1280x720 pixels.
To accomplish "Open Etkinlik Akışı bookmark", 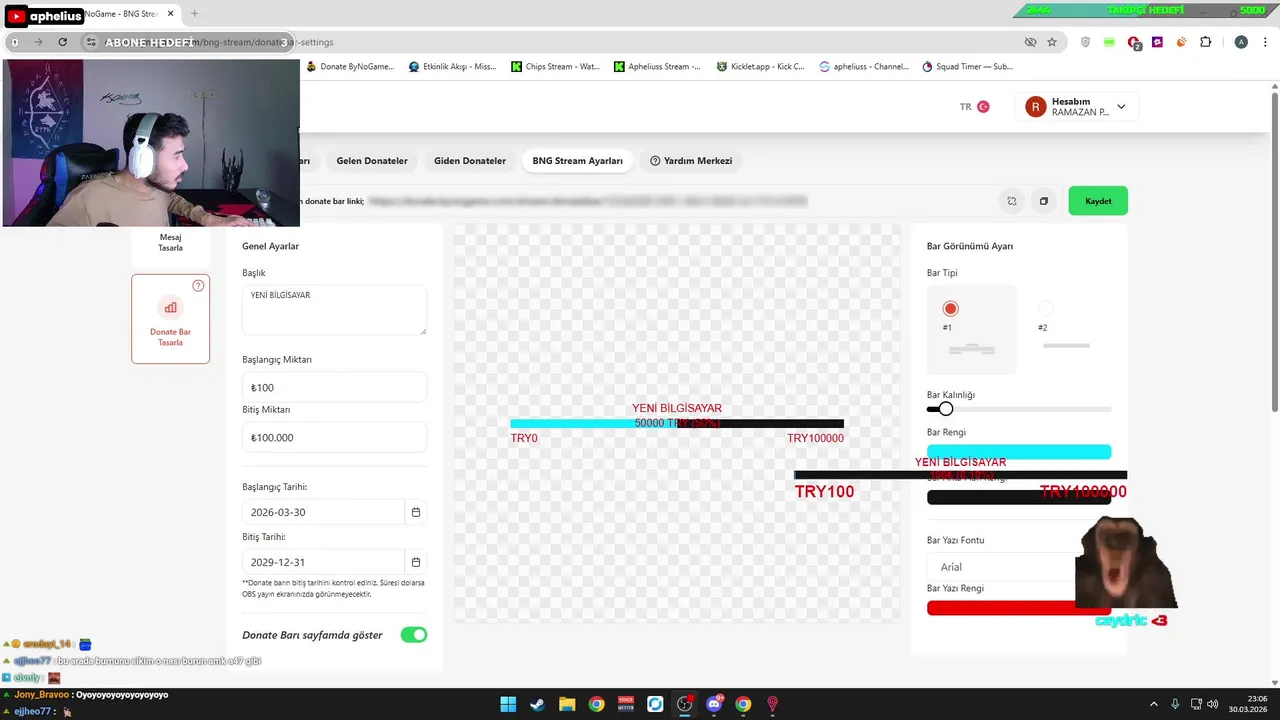I will coord(452,67).
